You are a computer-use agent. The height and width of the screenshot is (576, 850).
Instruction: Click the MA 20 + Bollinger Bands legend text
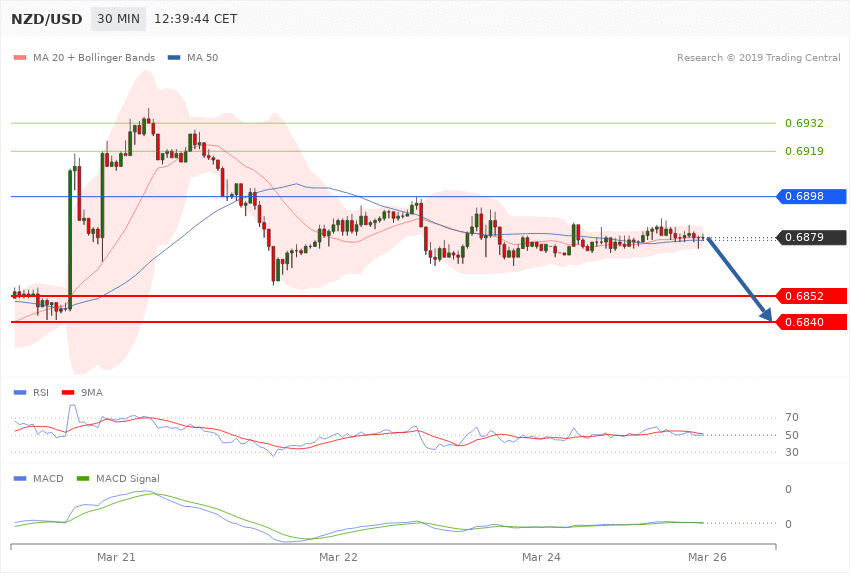94,57
